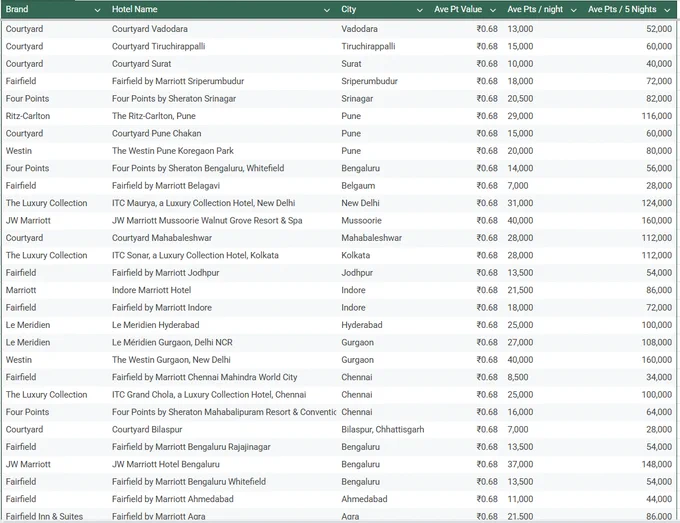
Task: Click the Courtyard Surat hotel name cell
Action: 141,64
